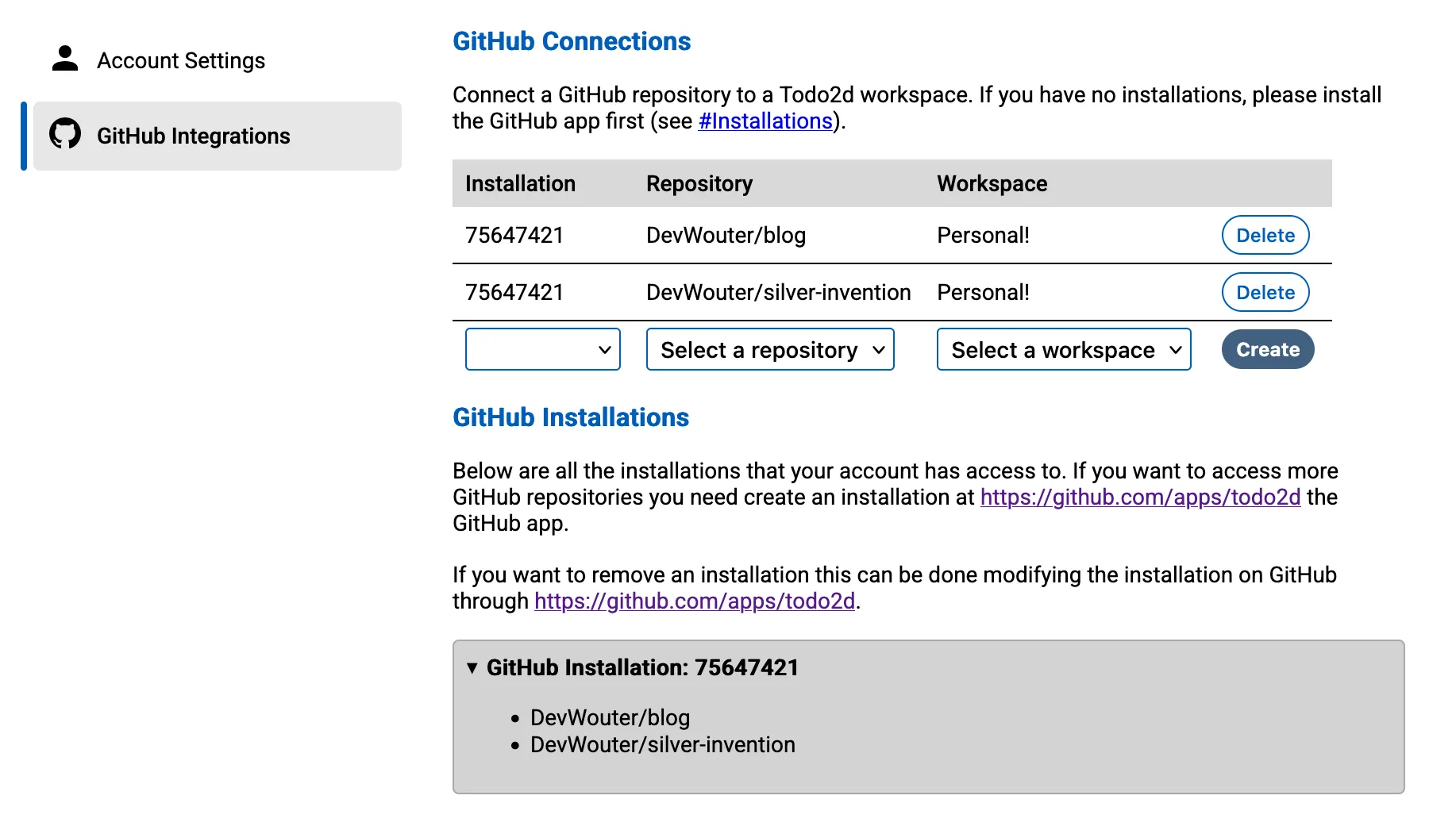Click the Account Settings person icon

pos(65,59)
